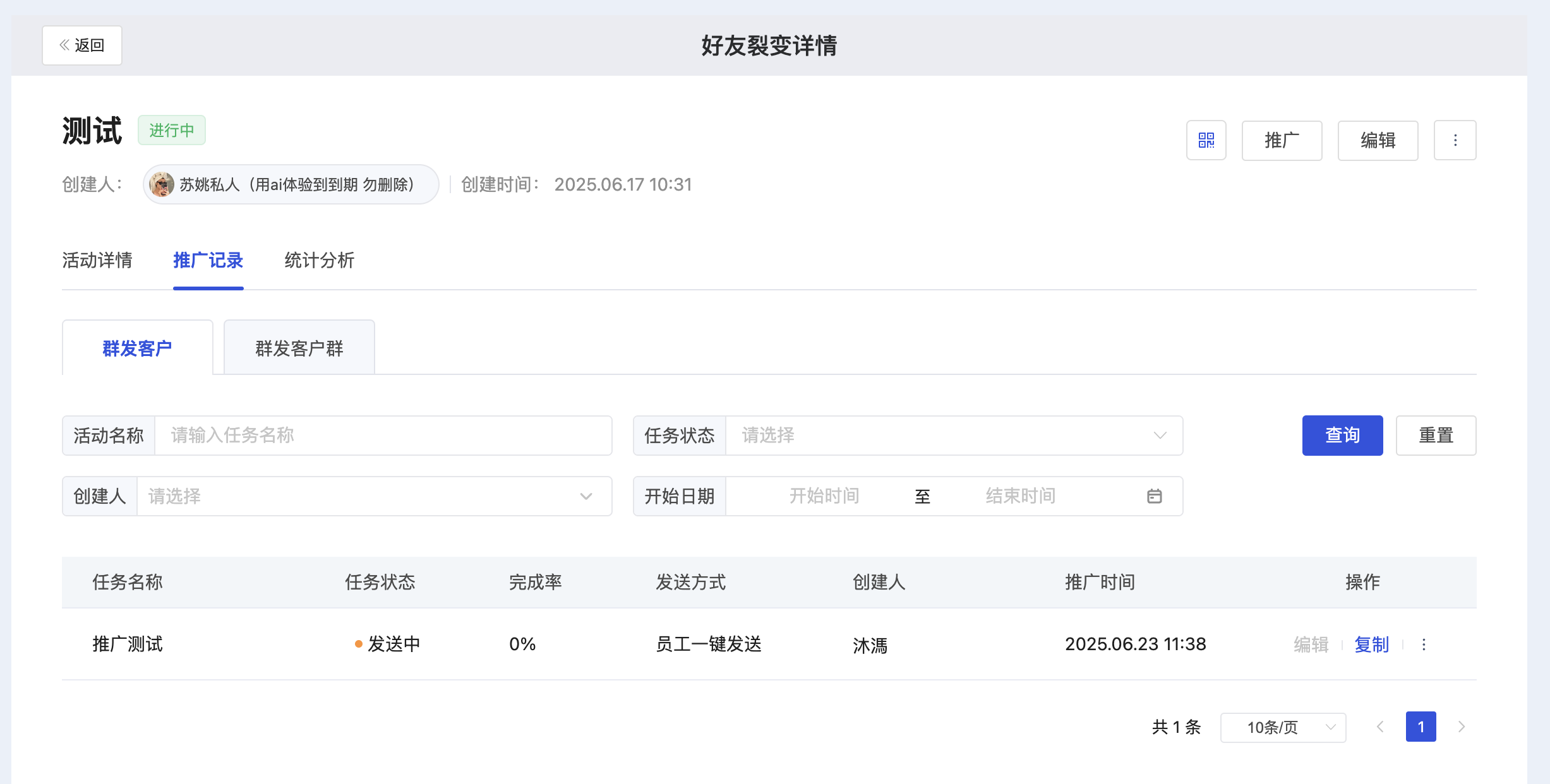Go to the next page arrow
Image resolution: width=1550 pixels, height=784 pixels.
[1462, 727]
